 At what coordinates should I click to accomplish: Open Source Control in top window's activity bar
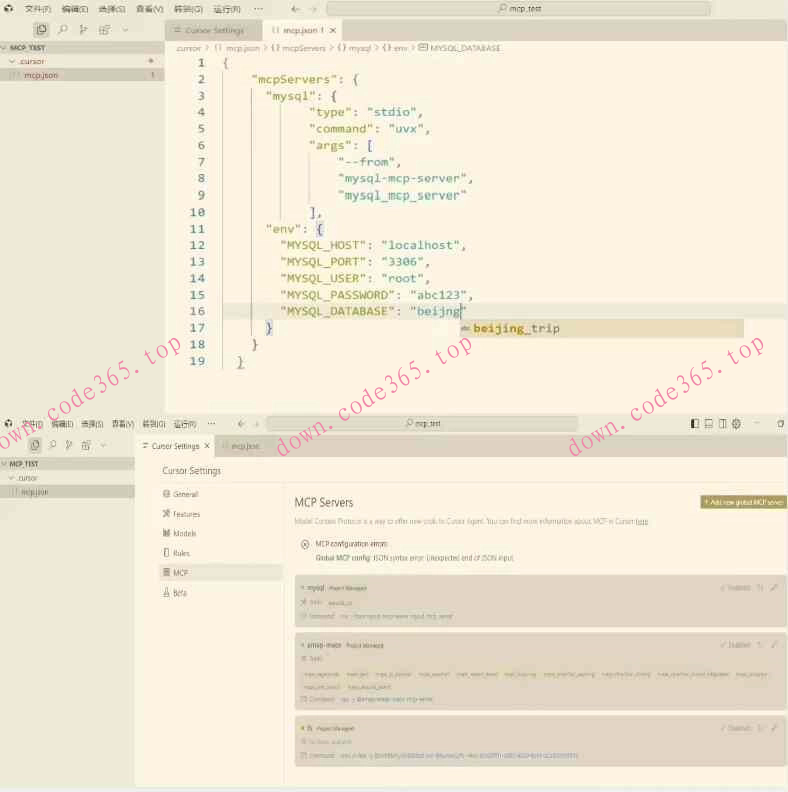(x=84, y=30)
